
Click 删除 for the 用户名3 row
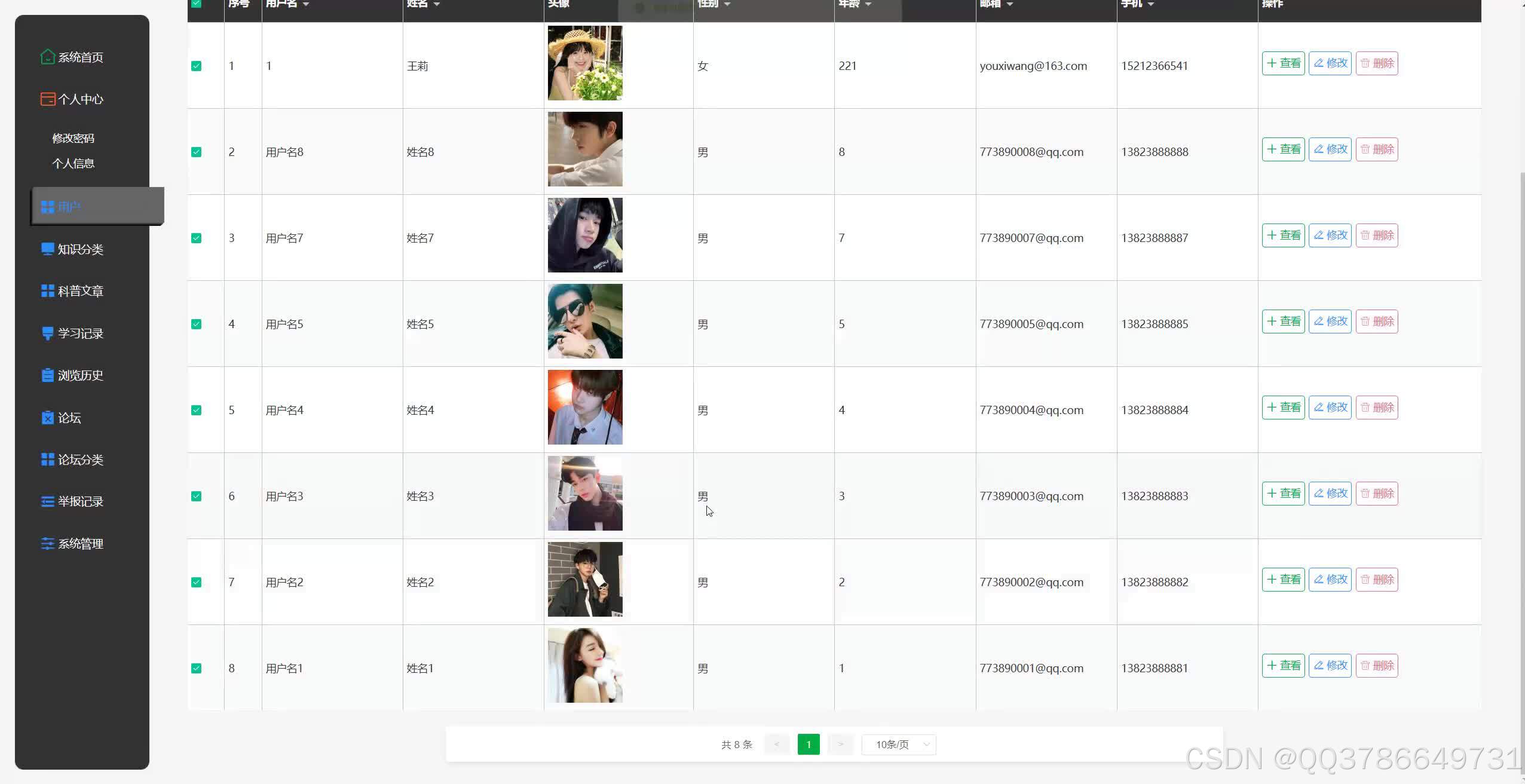point(1377,494)
